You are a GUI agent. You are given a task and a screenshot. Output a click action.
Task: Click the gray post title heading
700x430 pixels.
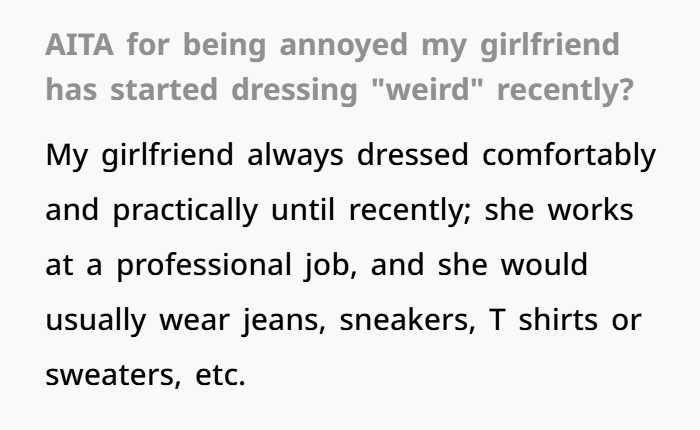[x=332, y=68]
